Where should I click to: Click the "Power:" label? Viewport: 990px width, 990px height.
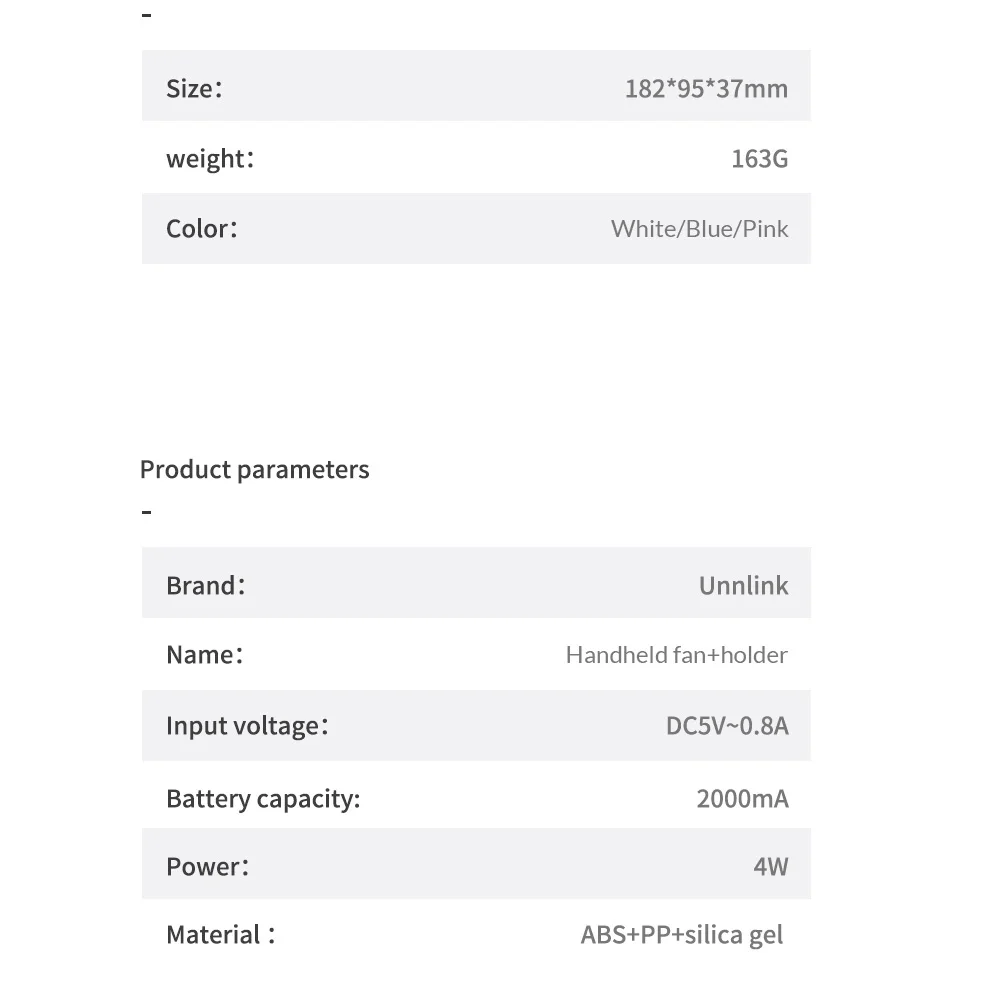(208, 866)
